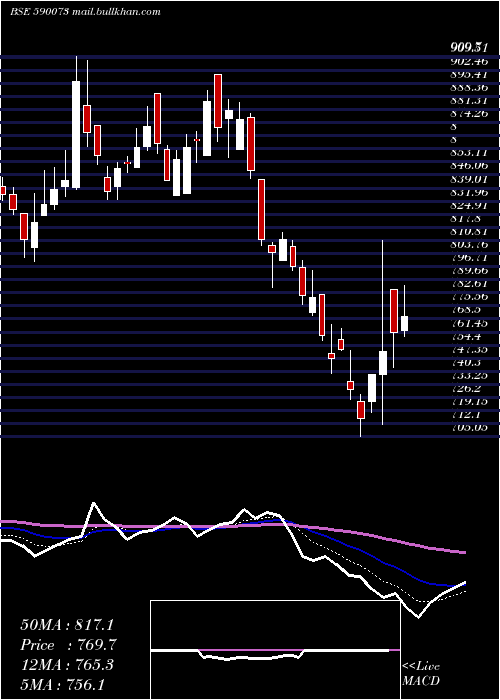Click the 796.71 price axis label
Image resolution: width=500 pixels, height=700 pixels.
[469, 258]
